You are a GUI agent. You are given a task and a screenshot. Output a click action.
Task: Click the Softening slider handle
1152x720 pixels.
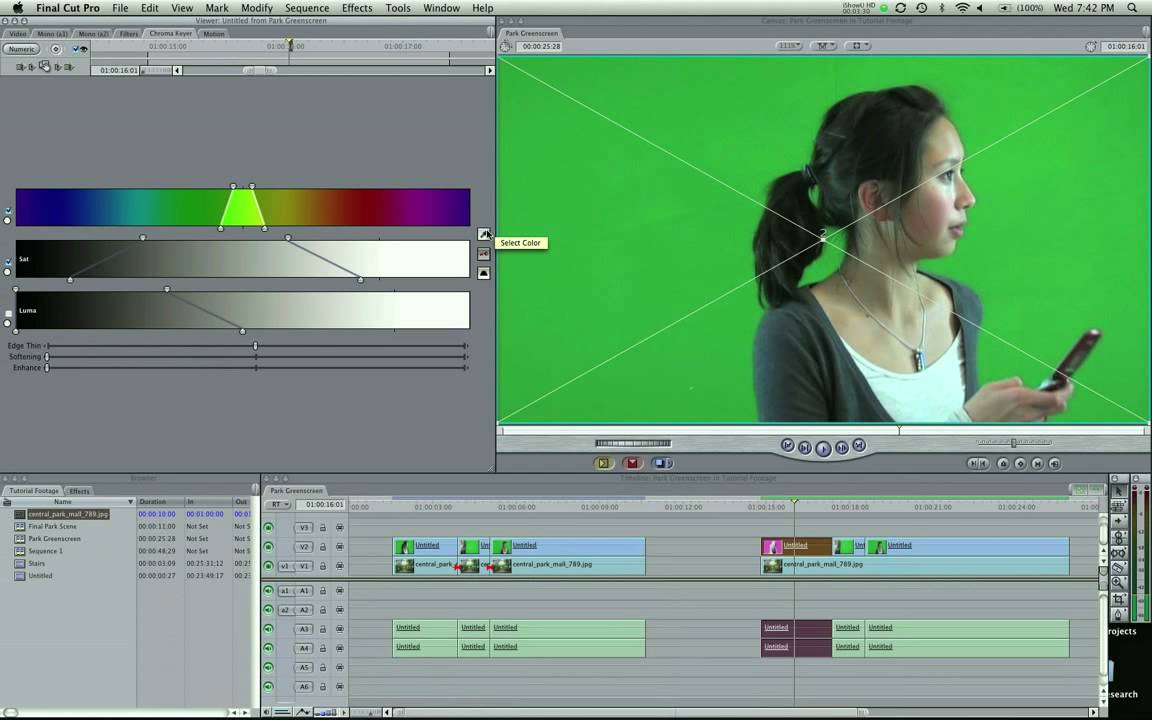tap(47, 356)
